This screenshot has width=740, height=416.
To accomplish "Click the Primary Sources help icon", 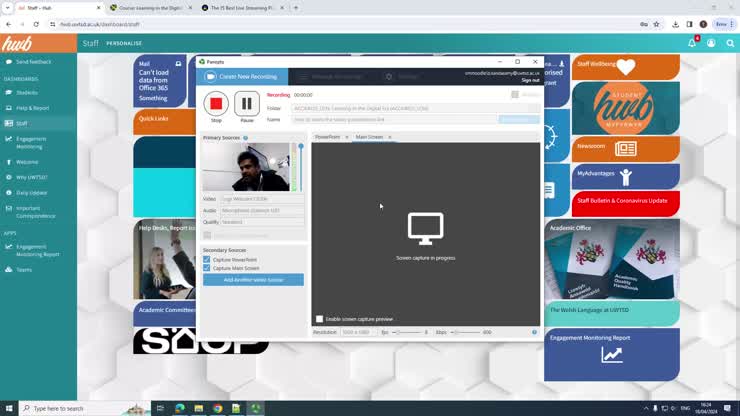I will 246,138.
